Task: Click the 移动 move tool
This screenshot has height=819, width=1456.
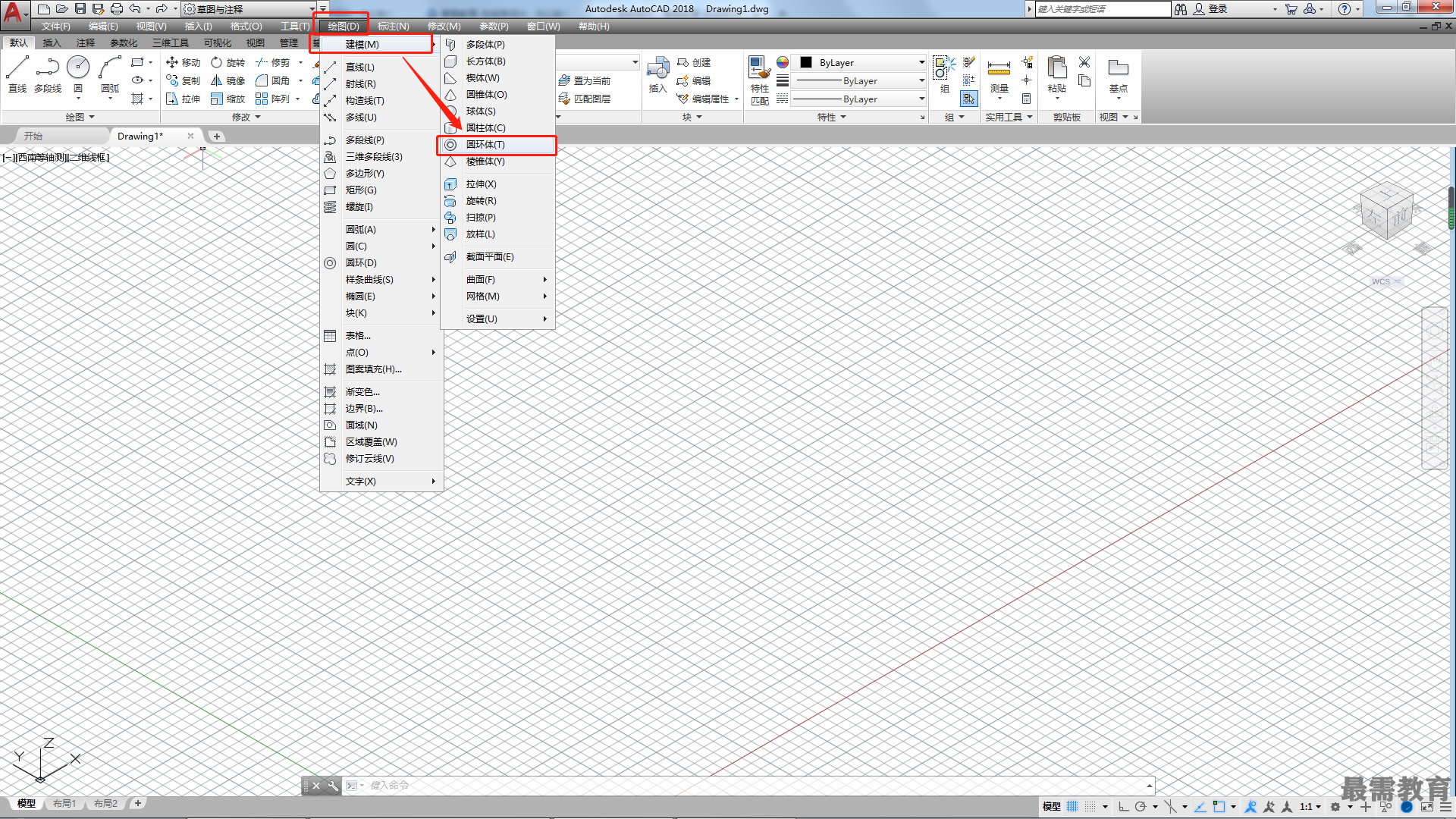Action: click(184, 62)
